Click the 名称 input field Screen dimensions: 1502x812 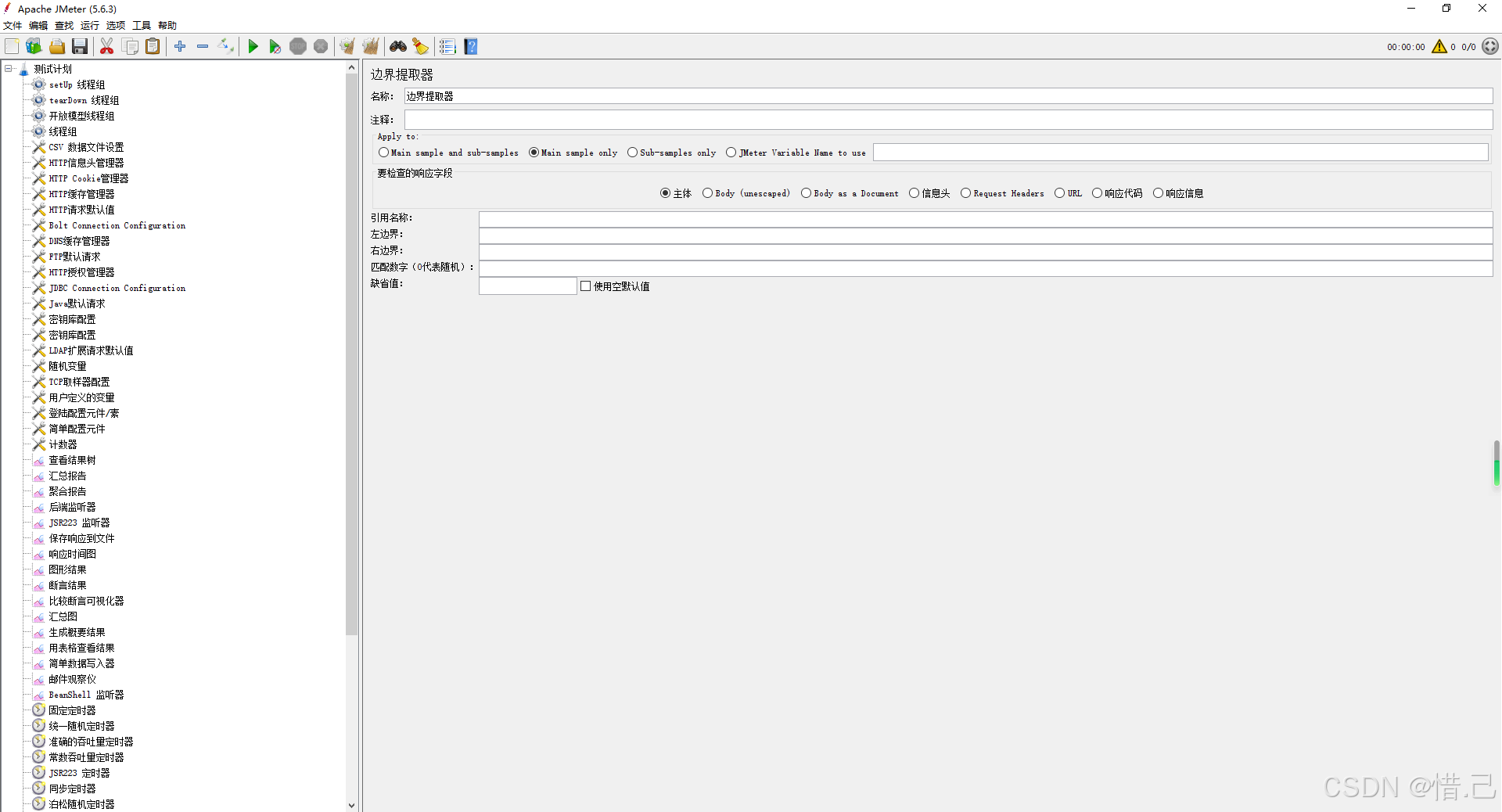pos(948,96)
